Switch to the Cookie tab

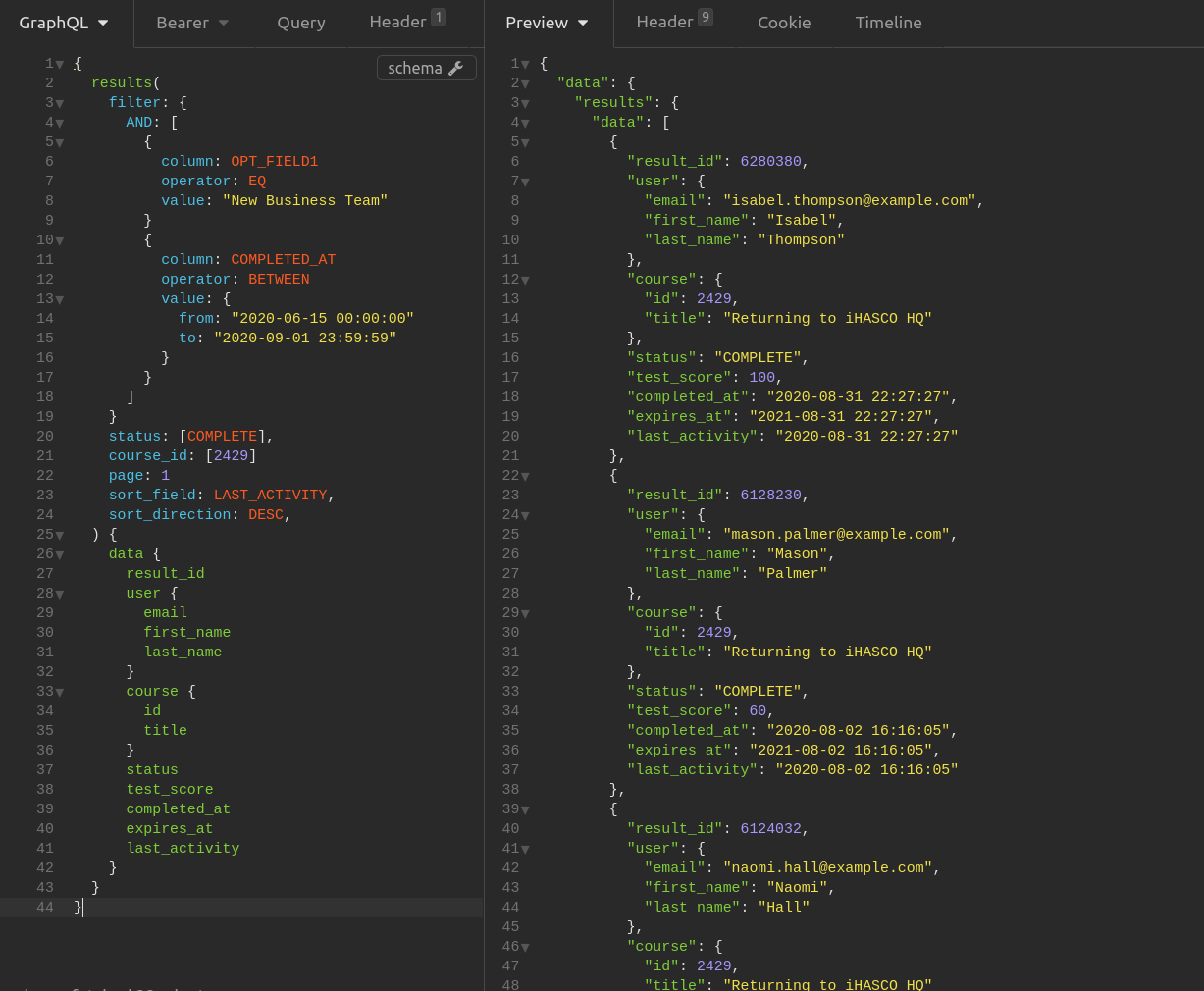tap(784, 23)
